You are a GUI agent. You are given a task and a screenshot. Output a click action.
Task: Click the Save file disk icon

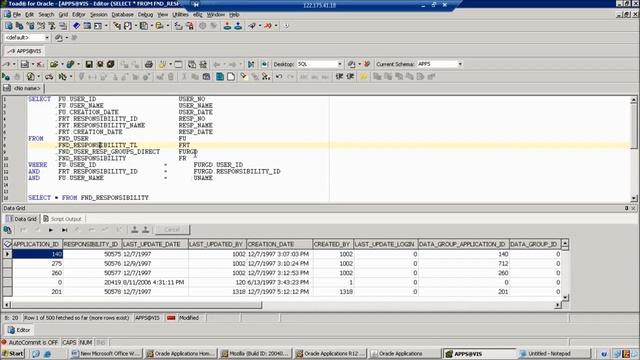point(89,64)
